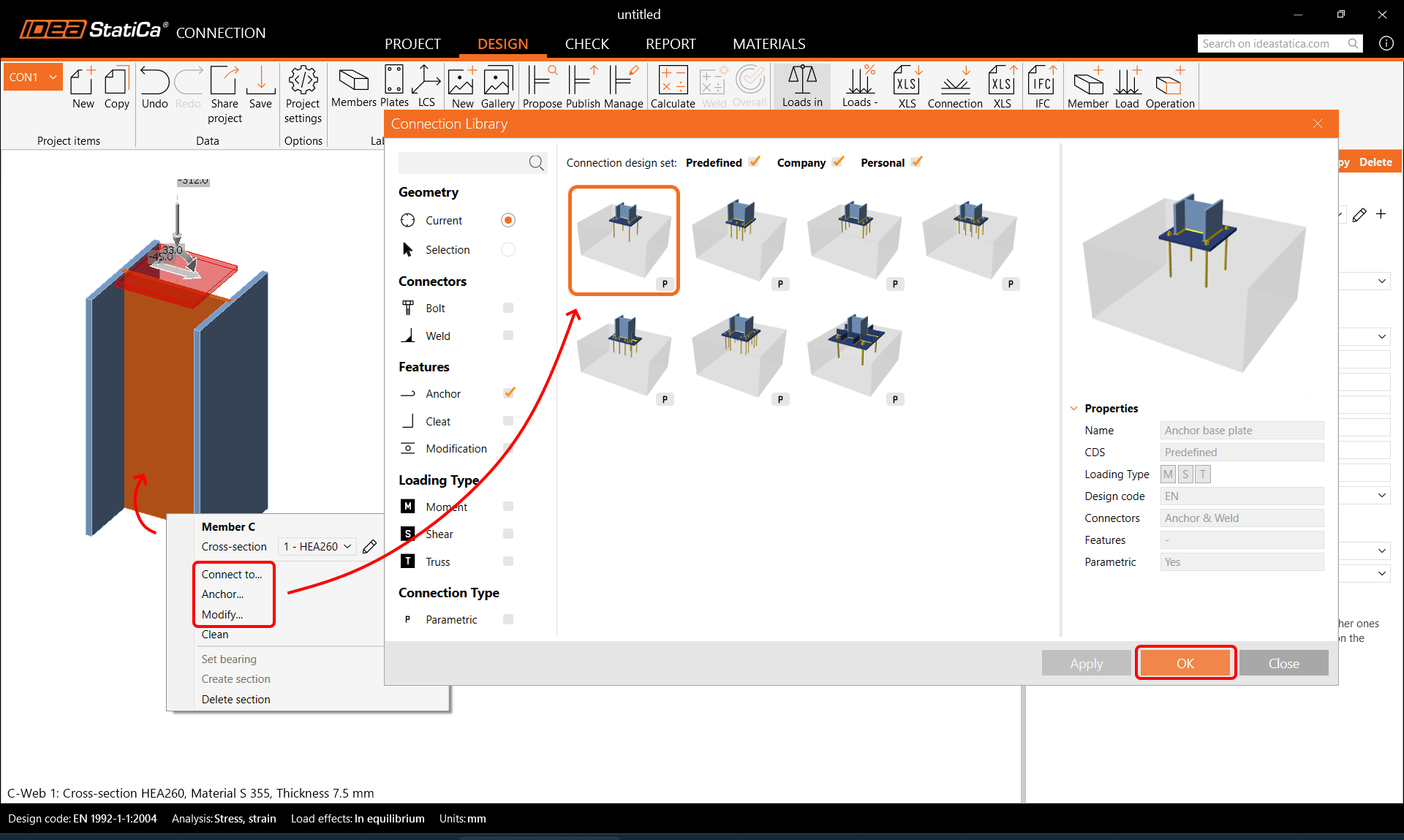Toggle the Predefined design set checkmark

[755, 162]
